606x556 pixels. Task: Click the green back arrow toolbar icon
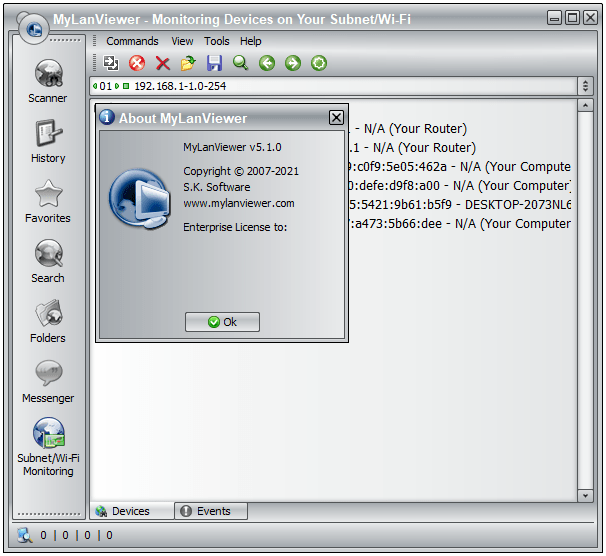coord(267,63)
